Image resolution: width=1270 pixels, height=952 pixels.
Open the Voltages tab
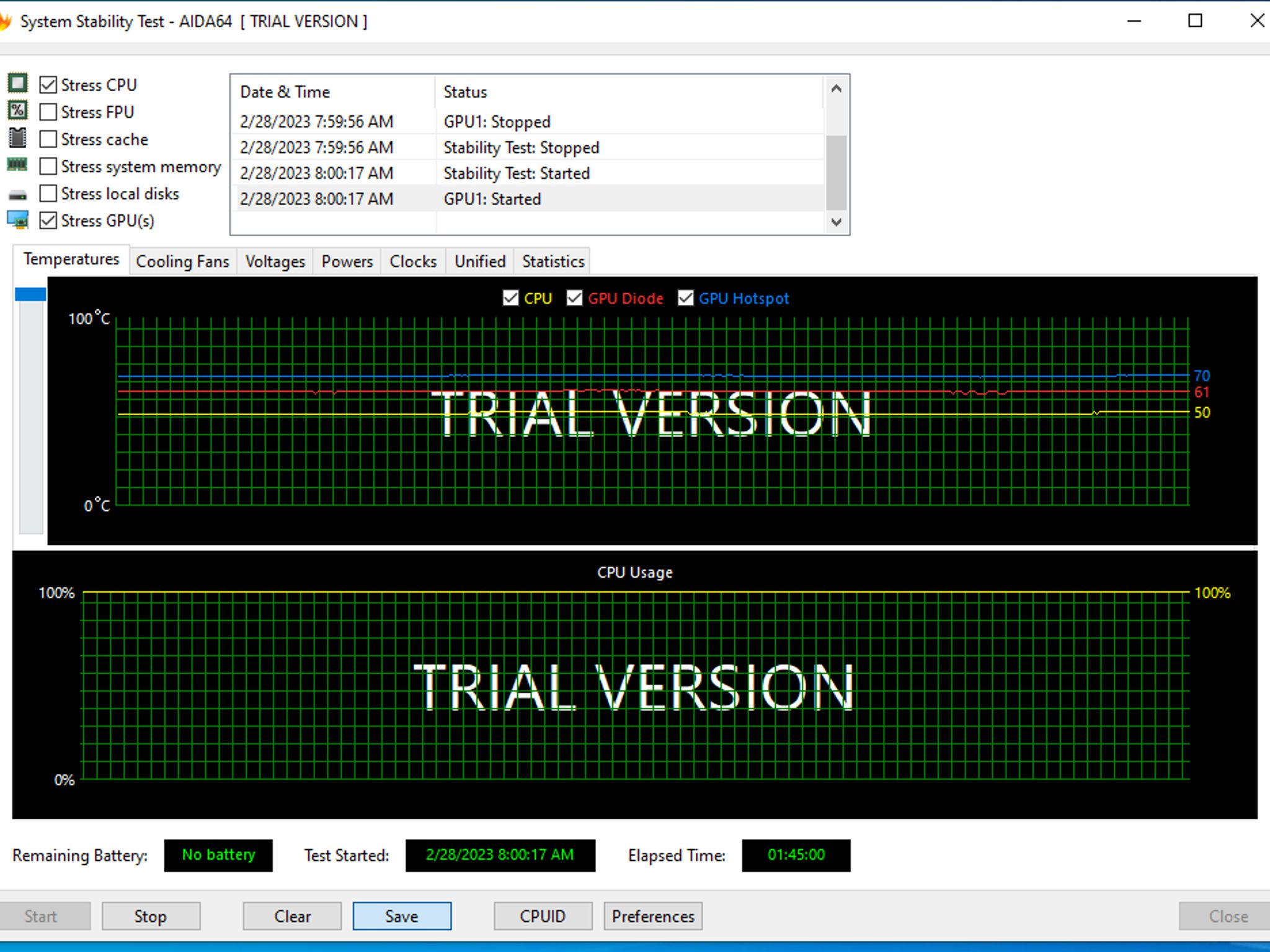click(x=275, y=262)
